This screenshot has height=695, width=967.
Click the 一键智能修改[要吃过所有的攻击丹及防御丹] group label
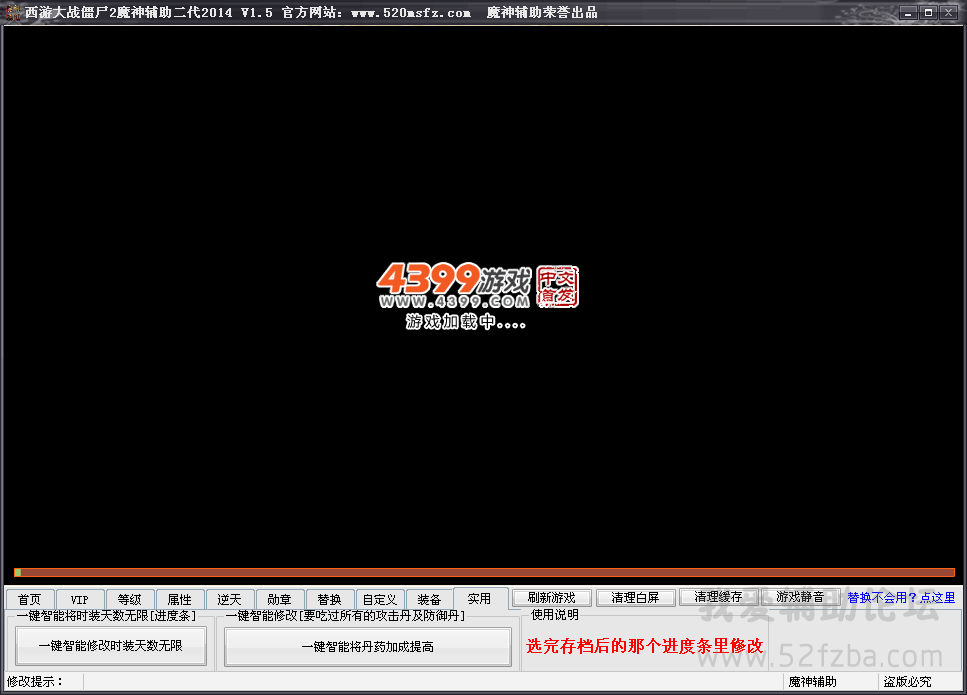(345, 615)
